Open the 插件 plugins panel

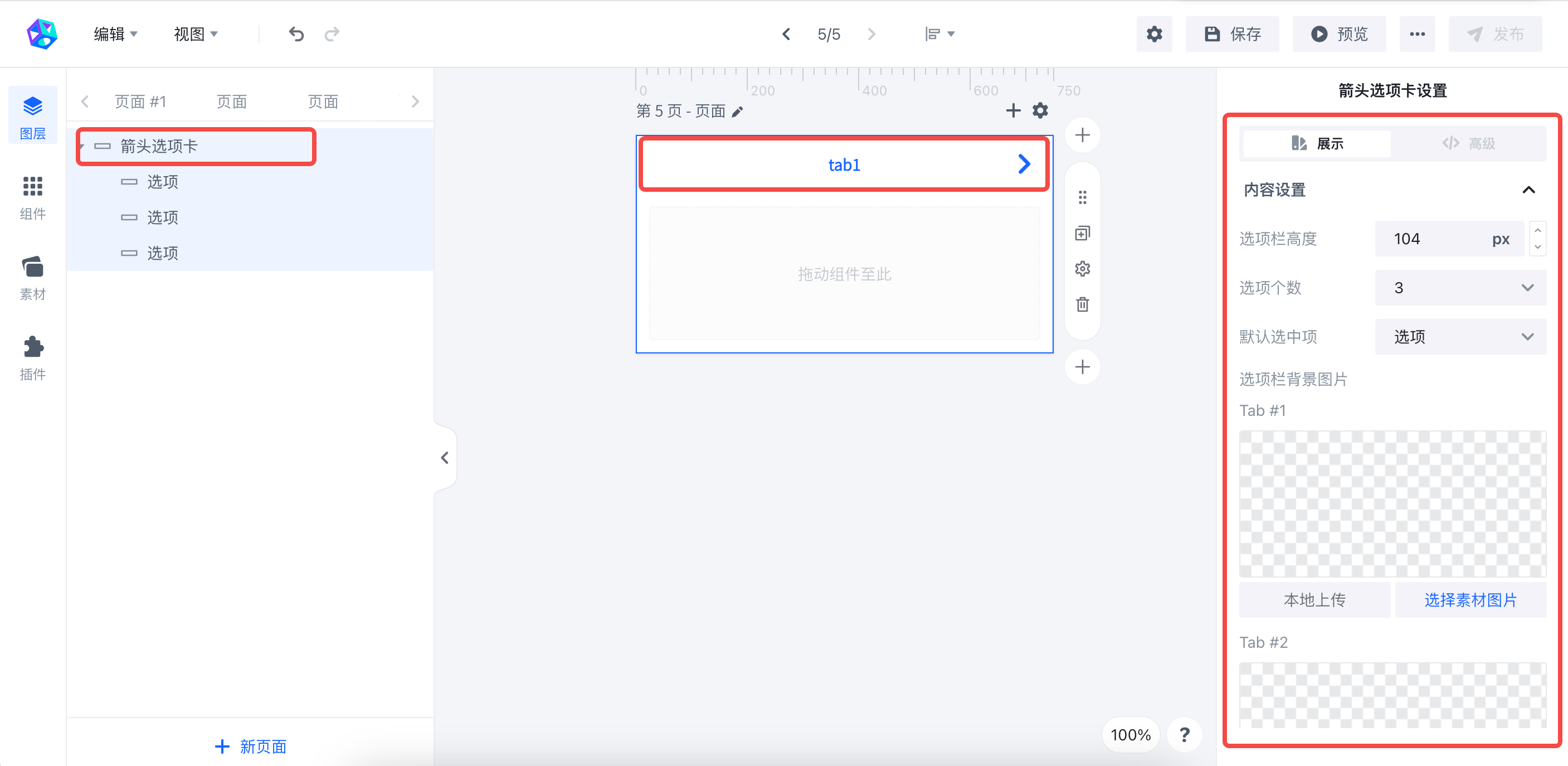[x=33, y=358]
